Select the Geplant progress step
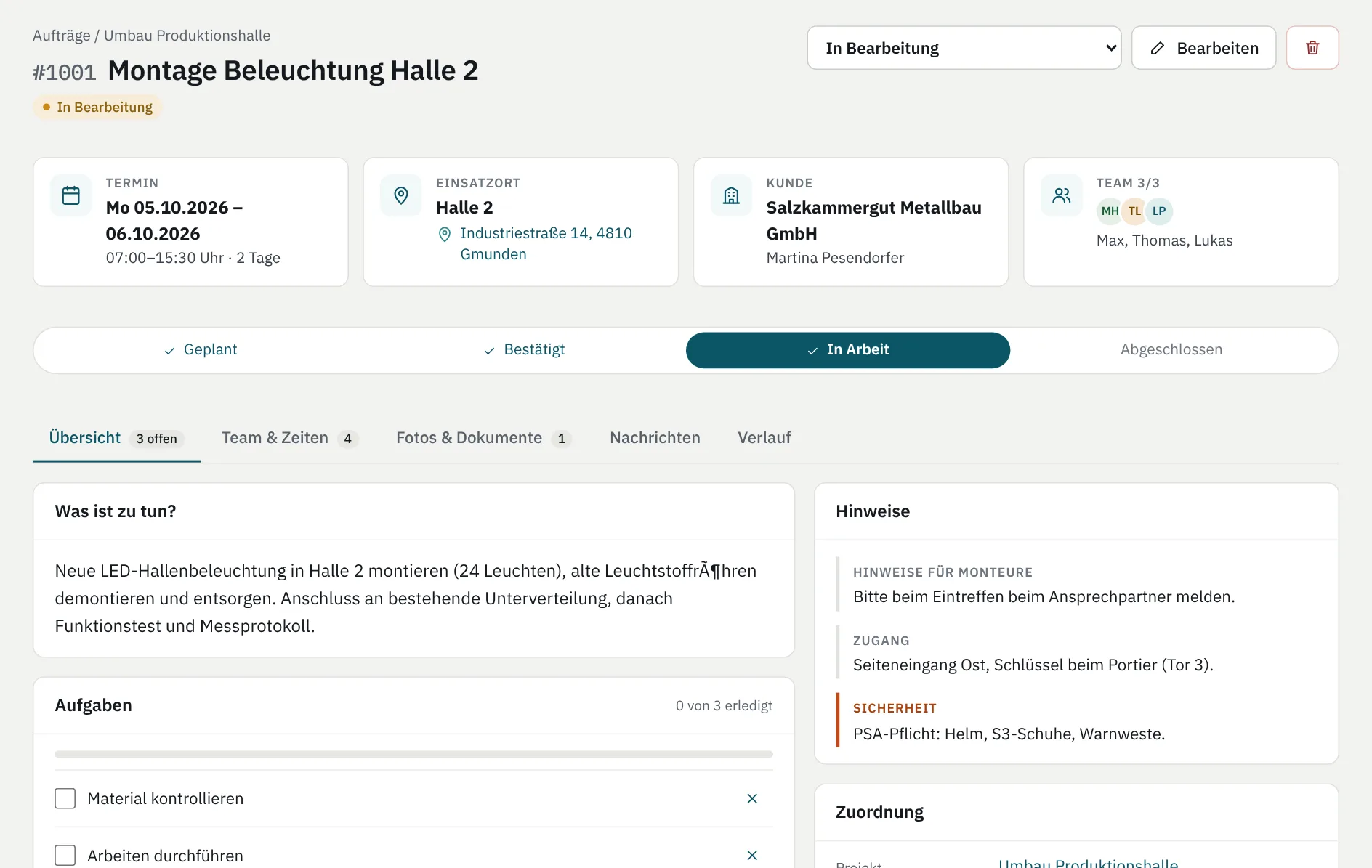Viewport: 1372px width, 868px height. (x=201, y=349)
